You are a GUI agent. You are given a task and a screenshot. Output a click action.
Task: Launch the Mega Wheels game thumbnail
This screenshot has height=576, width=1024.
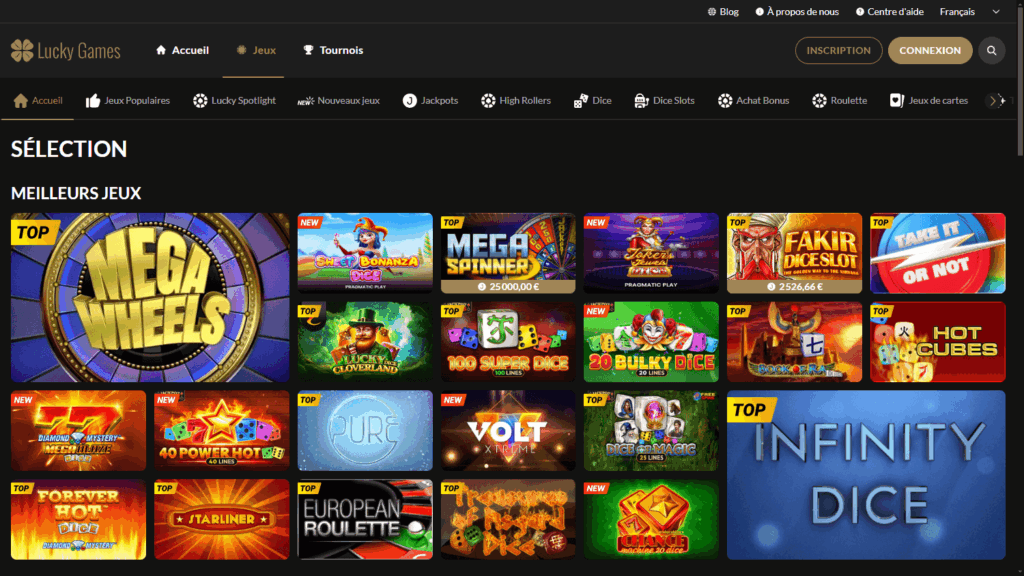coord(150,297)
